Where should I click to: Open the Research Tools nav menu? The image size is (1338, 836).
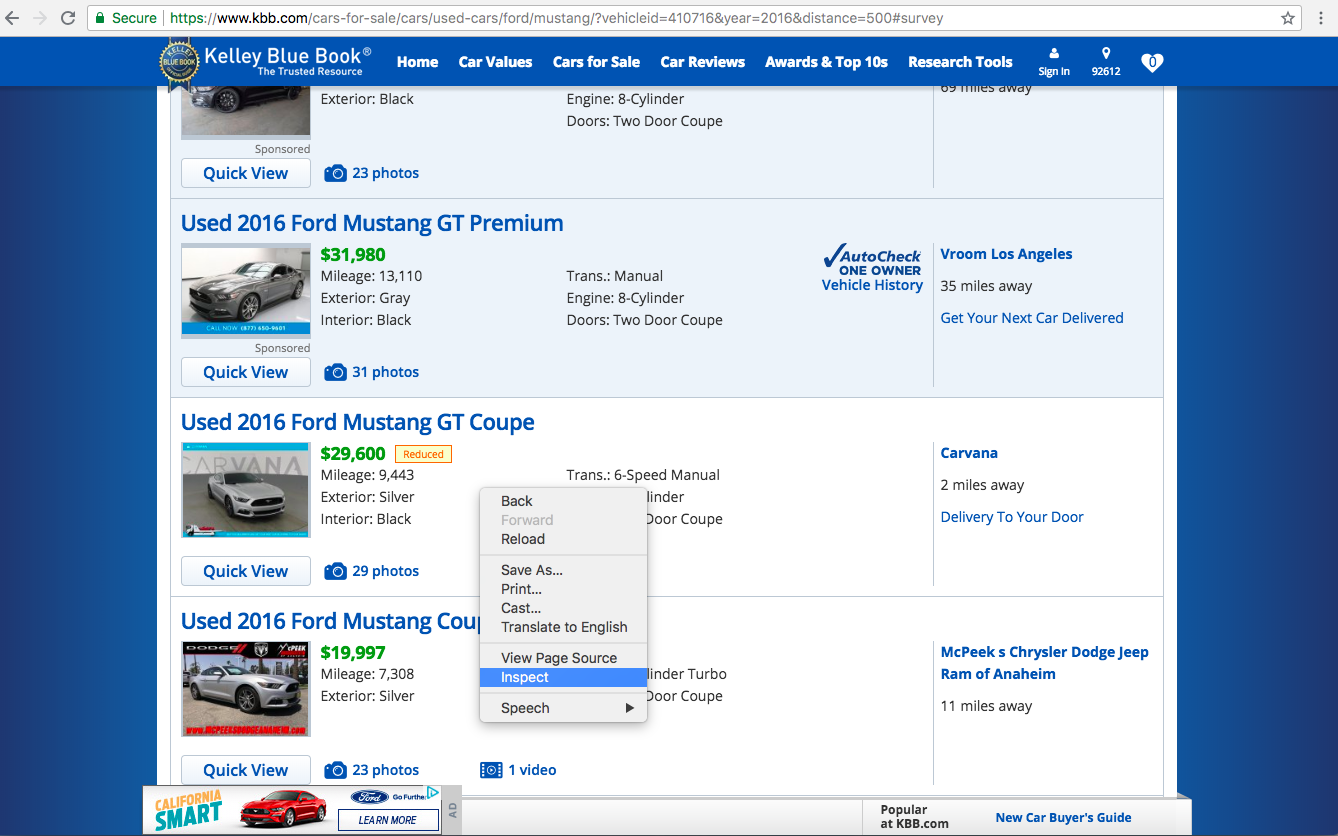point(960,62)
